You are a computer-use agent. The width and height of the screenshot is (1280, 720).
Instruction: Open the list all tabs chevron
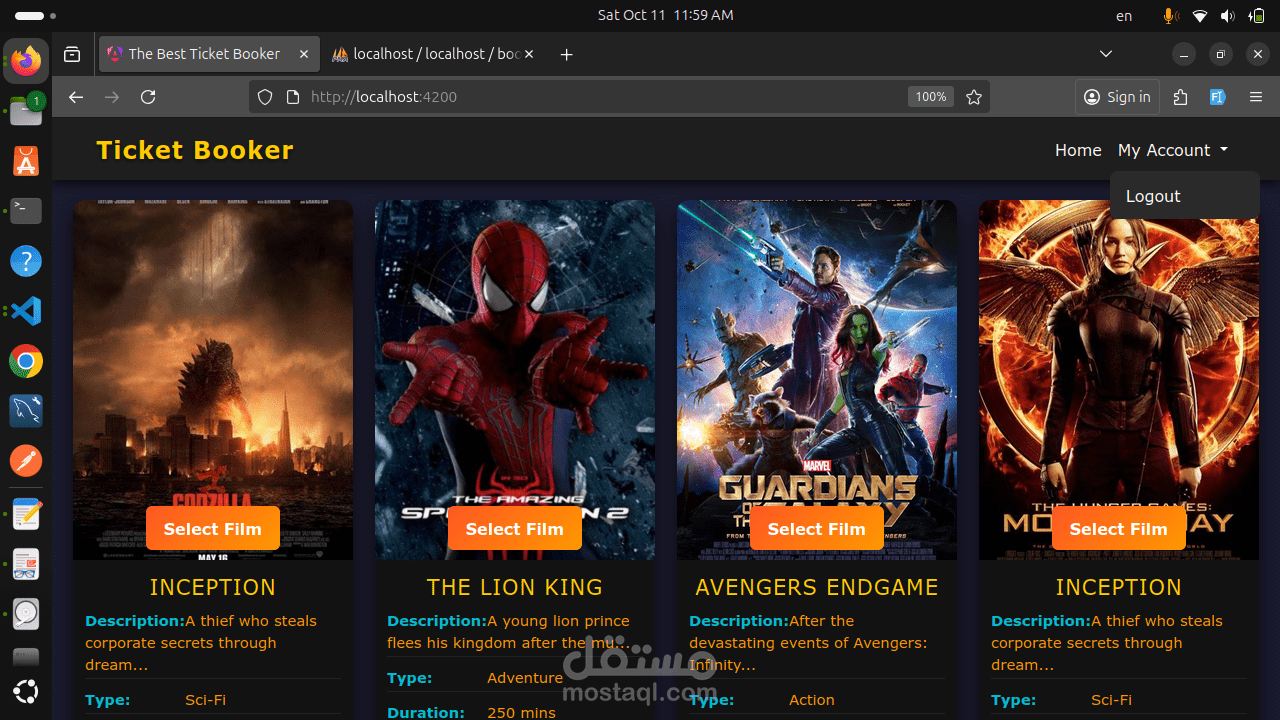[1106, 54]
